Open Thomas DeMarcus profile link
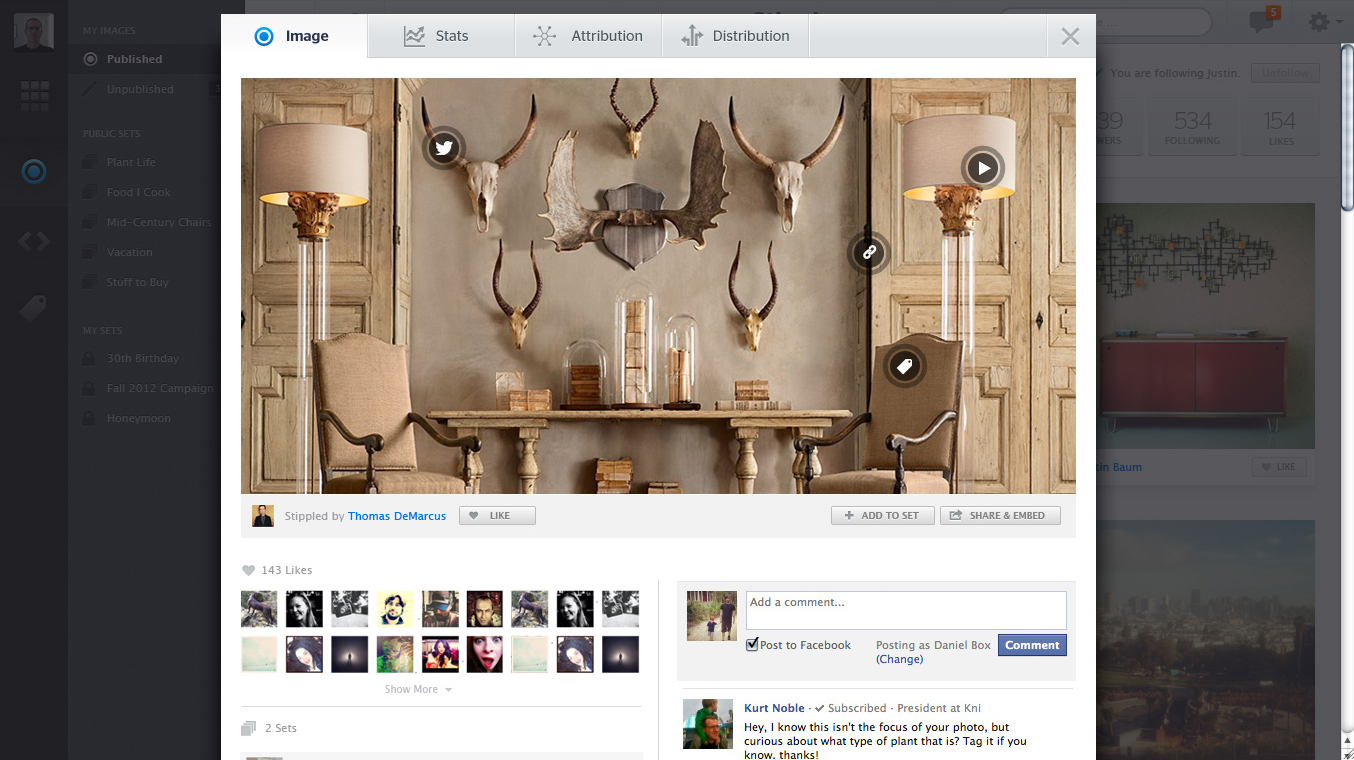Screen dimensions: 1354x760 (x=397, y=516)
